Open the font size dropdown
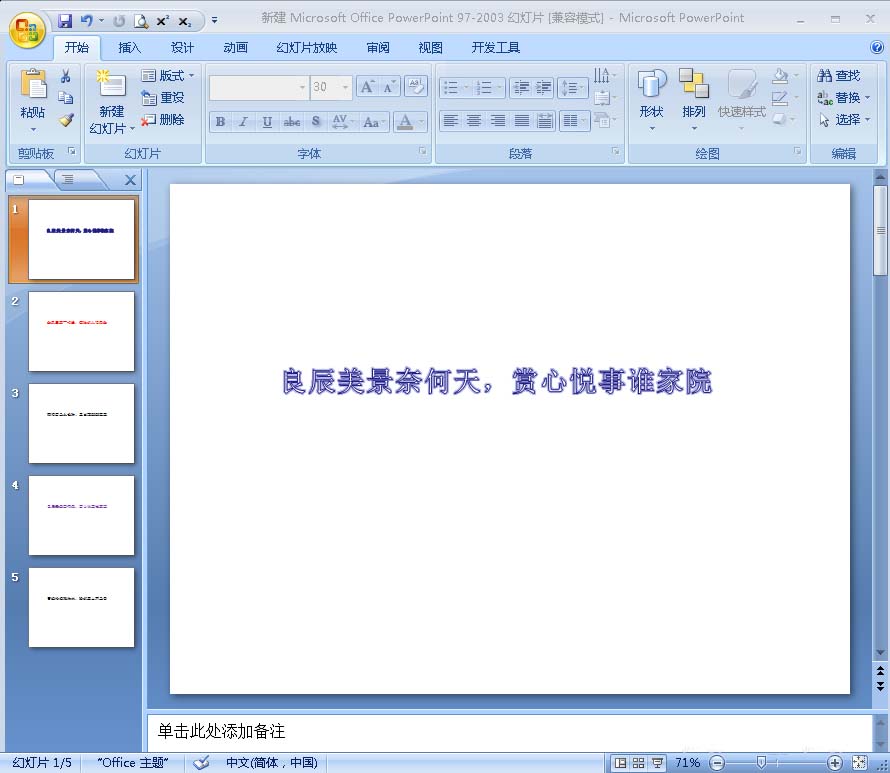 click(x=346, y=88)
